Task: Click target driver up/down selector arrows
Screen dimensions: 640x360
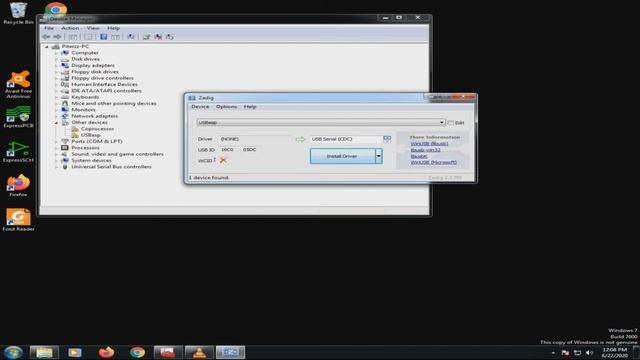Action: pyautogui.click(x=387, y=139)
